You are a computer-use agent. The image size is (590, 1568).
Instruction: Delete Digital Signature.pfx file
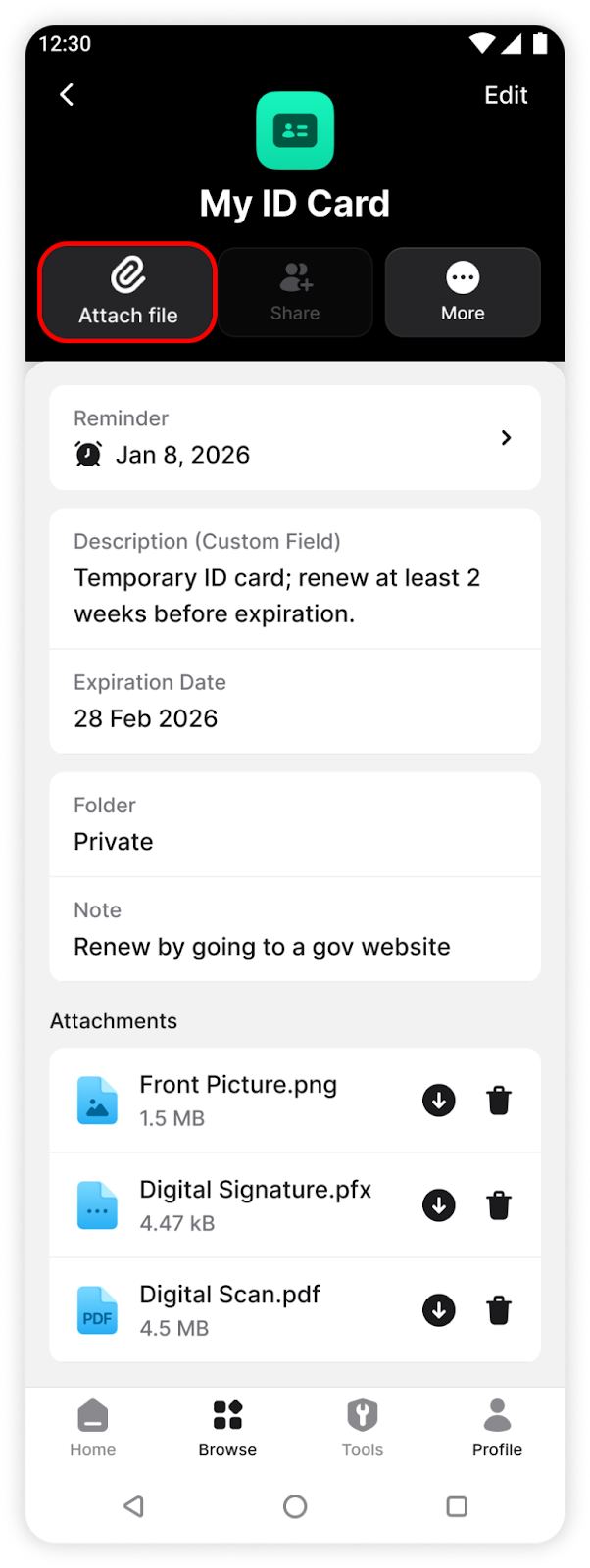click(499, 1205)
